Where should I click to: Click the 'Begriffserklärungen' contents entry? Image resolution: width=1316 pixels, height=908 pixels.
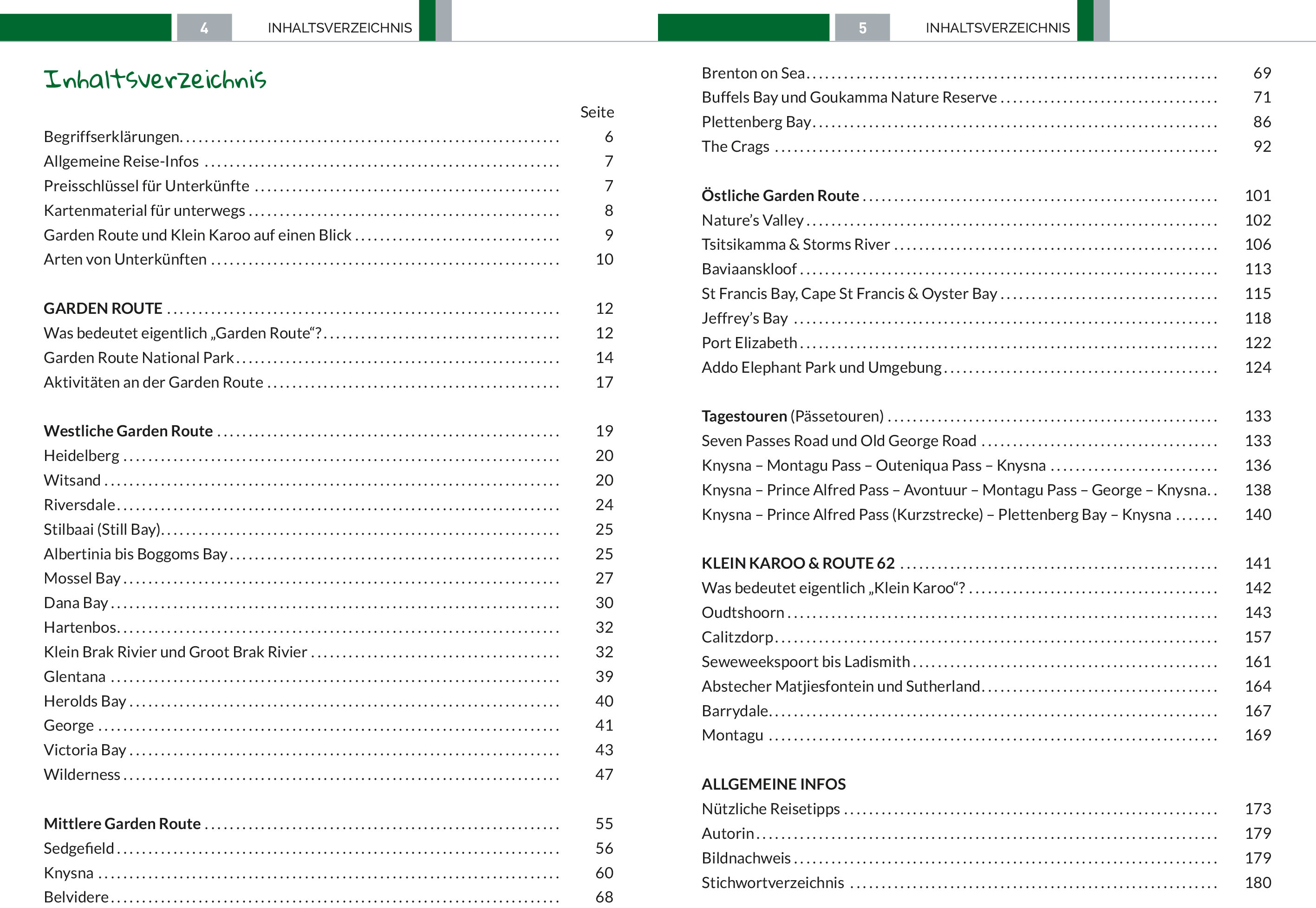[111, 137]
